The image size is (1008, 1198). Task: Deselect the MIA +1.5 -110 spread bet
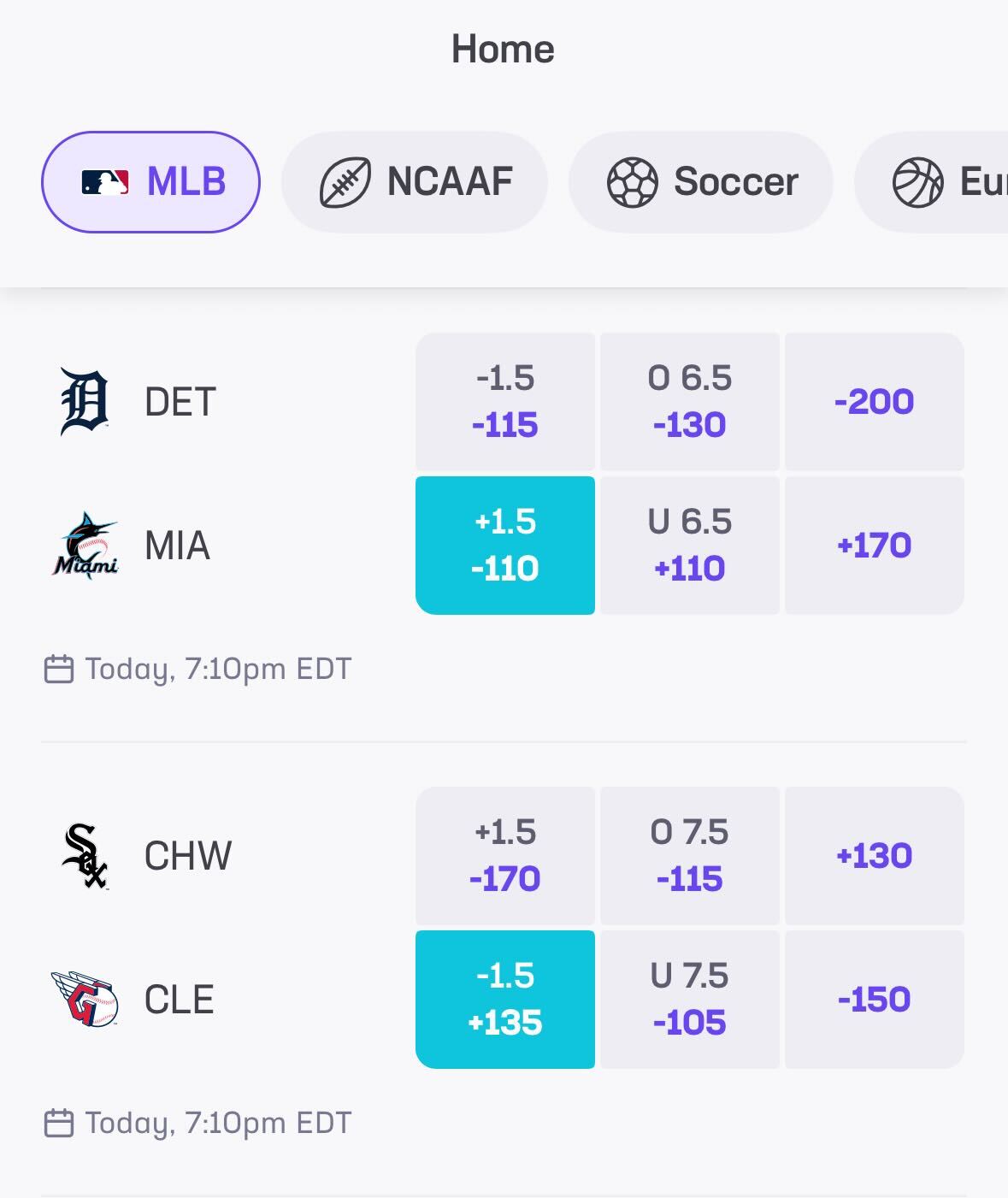click(505, 544)
